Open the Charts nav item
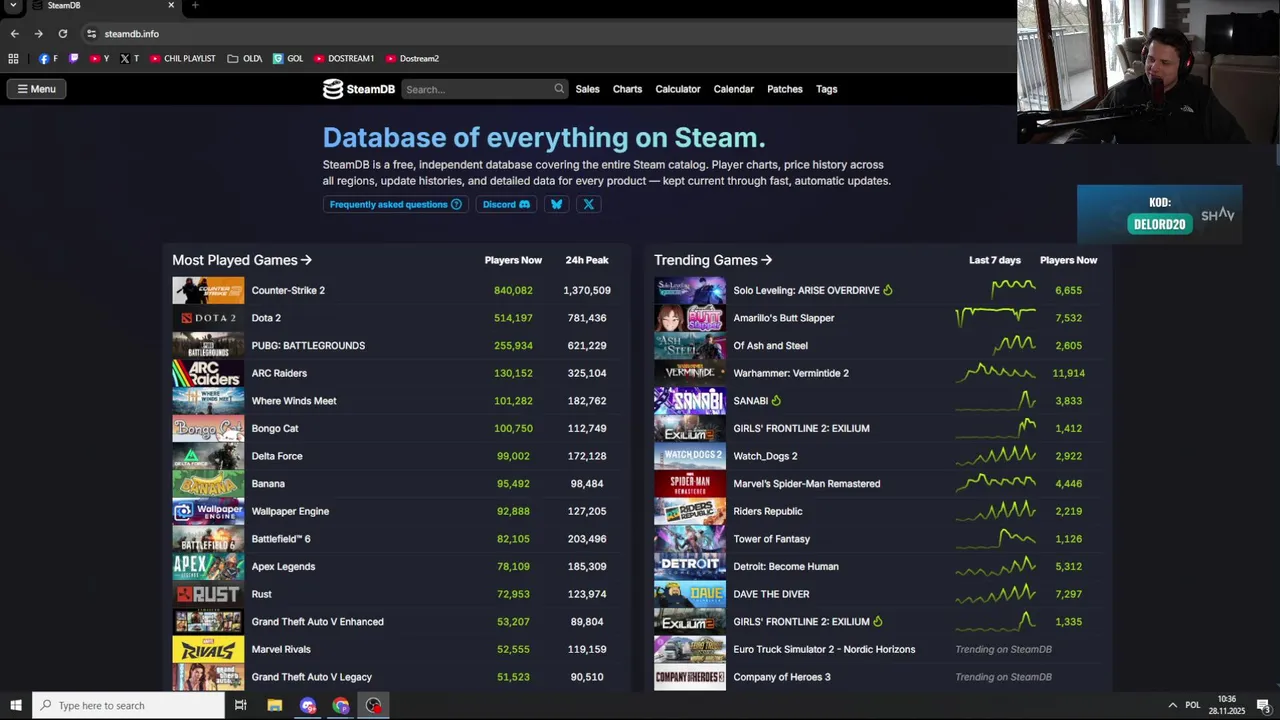Screen dimensions: 1280x720 pyautogui.click(x=628, y=89)
